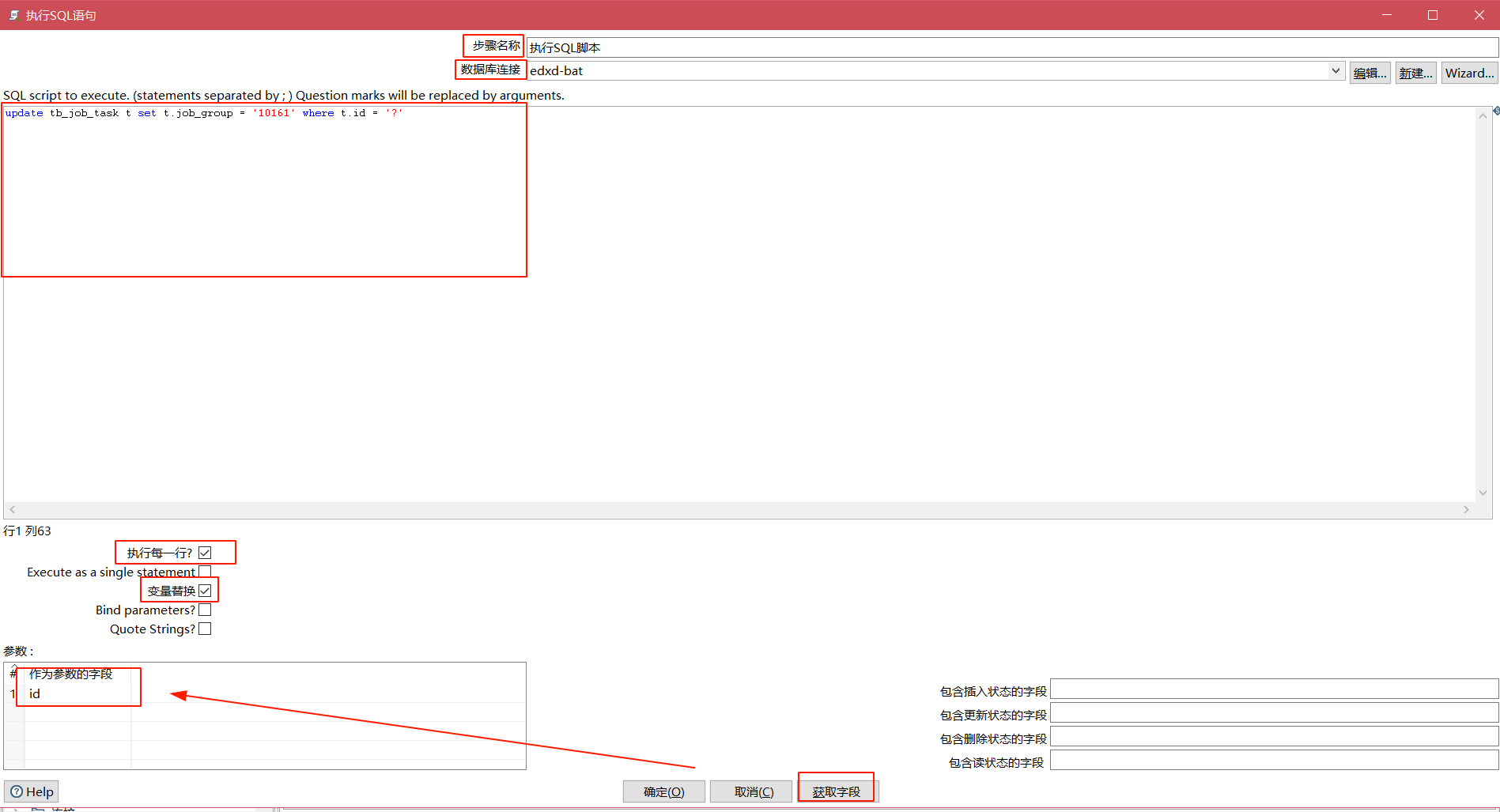This screenshot has height=812, width=1500.
Task: Click 编辑... to edit the connection
Action: tap(1370, 73)
